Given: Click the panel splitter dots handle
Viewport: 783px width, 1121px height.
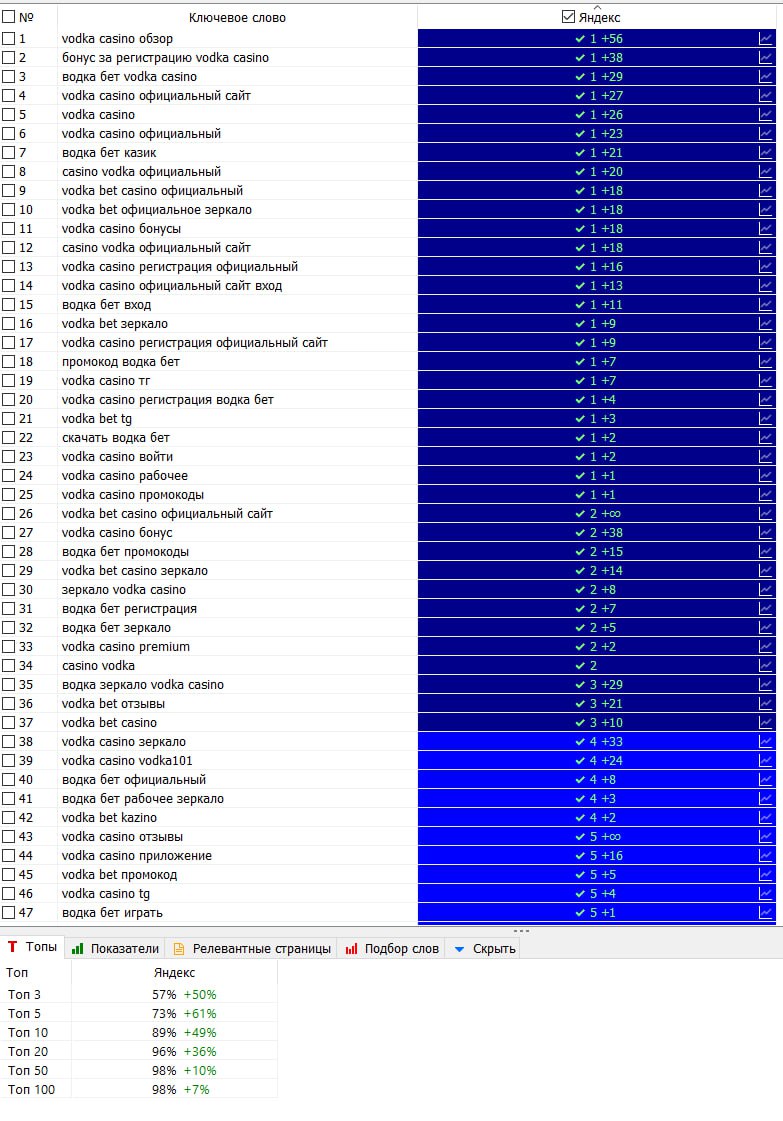Looking at the screenshot, I should click(522, 931).
